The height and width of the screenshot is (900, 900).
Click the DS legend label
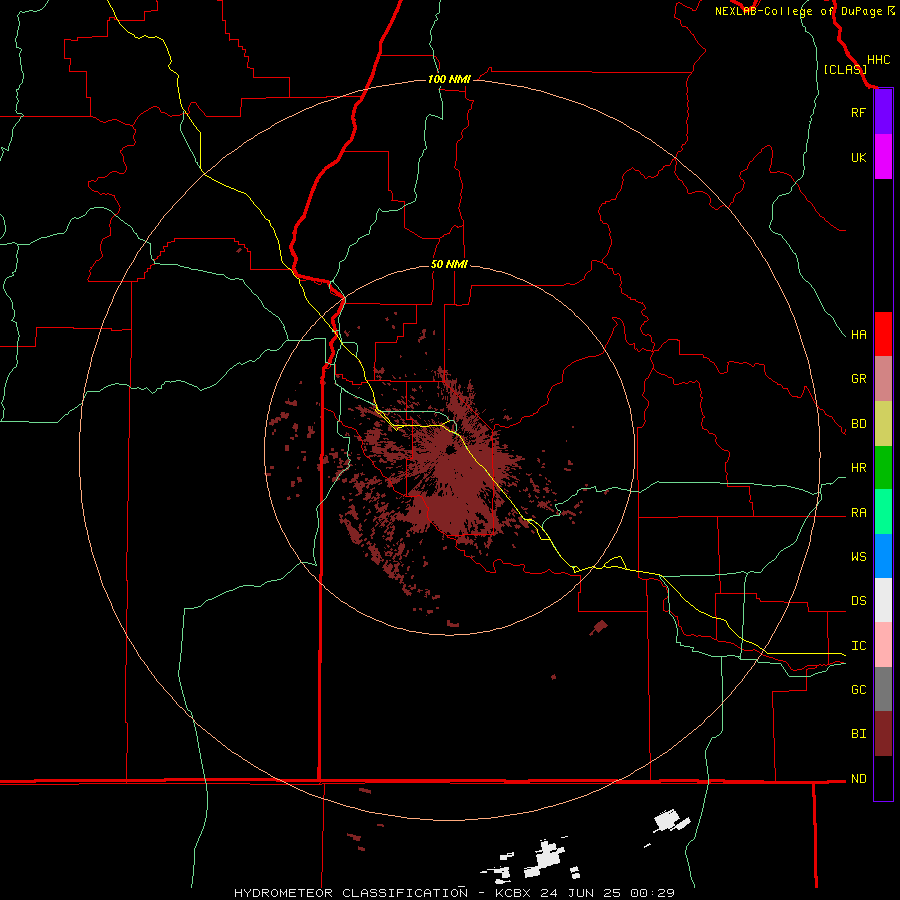click(858, 601)
